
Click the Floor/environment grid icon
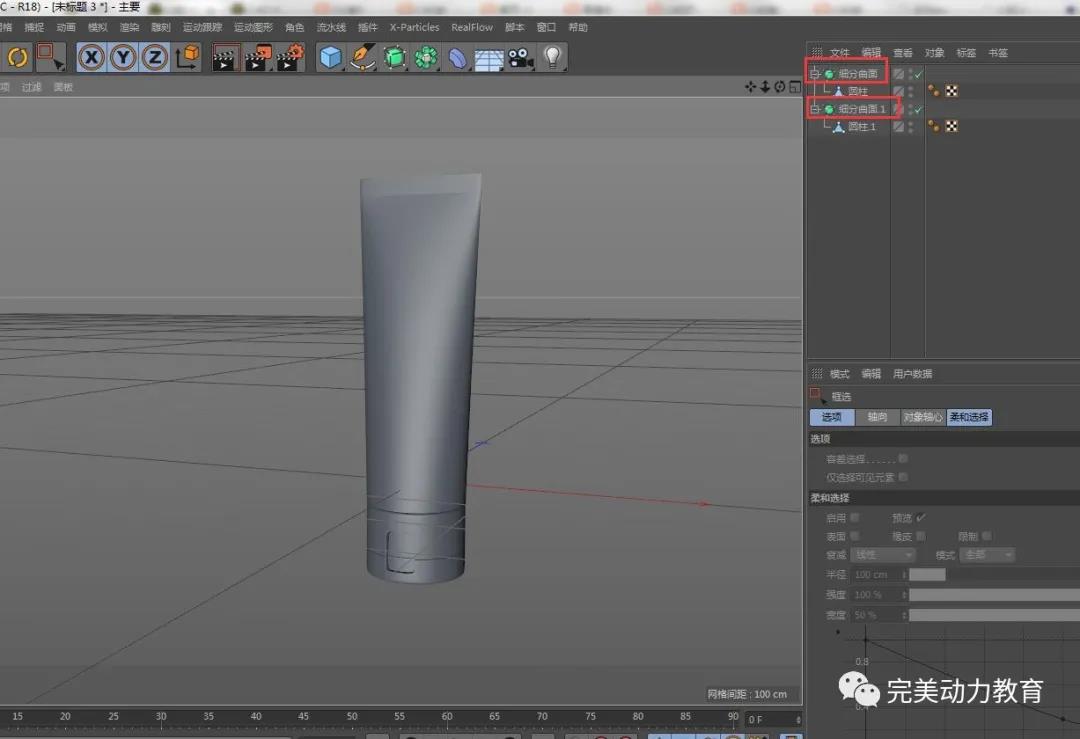click(488, 58)
